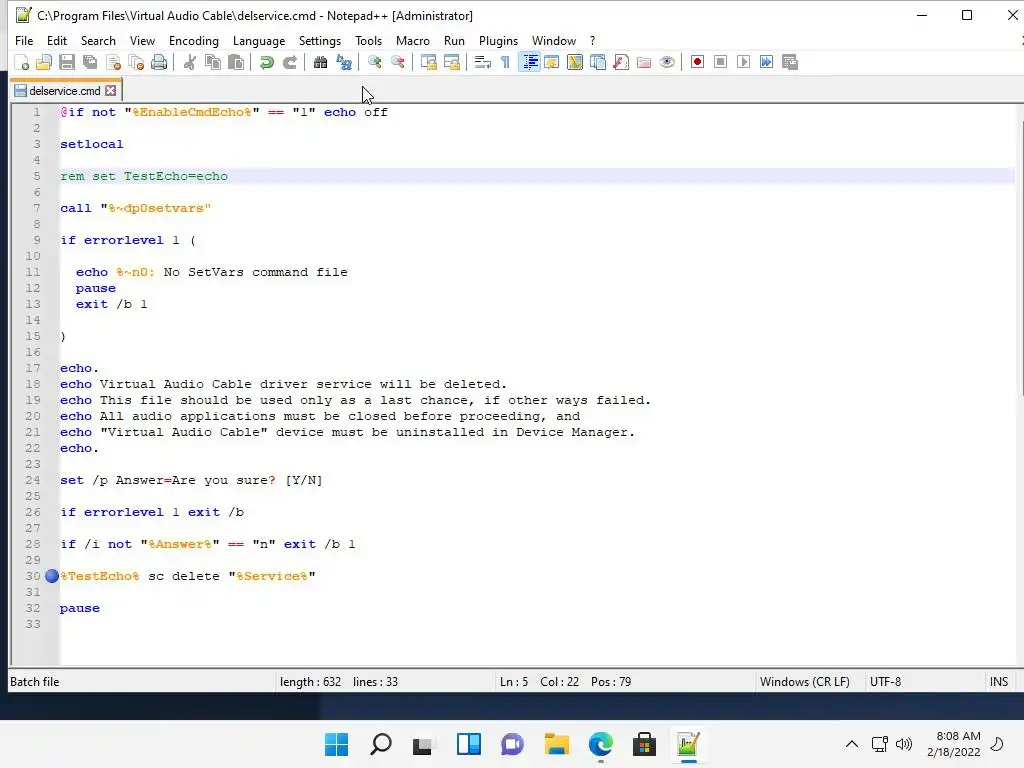Image resolution: width=1024 pixels, height=768 pixels.
Task: Start macro recording with red circle
Action: [x=697, y=63]
